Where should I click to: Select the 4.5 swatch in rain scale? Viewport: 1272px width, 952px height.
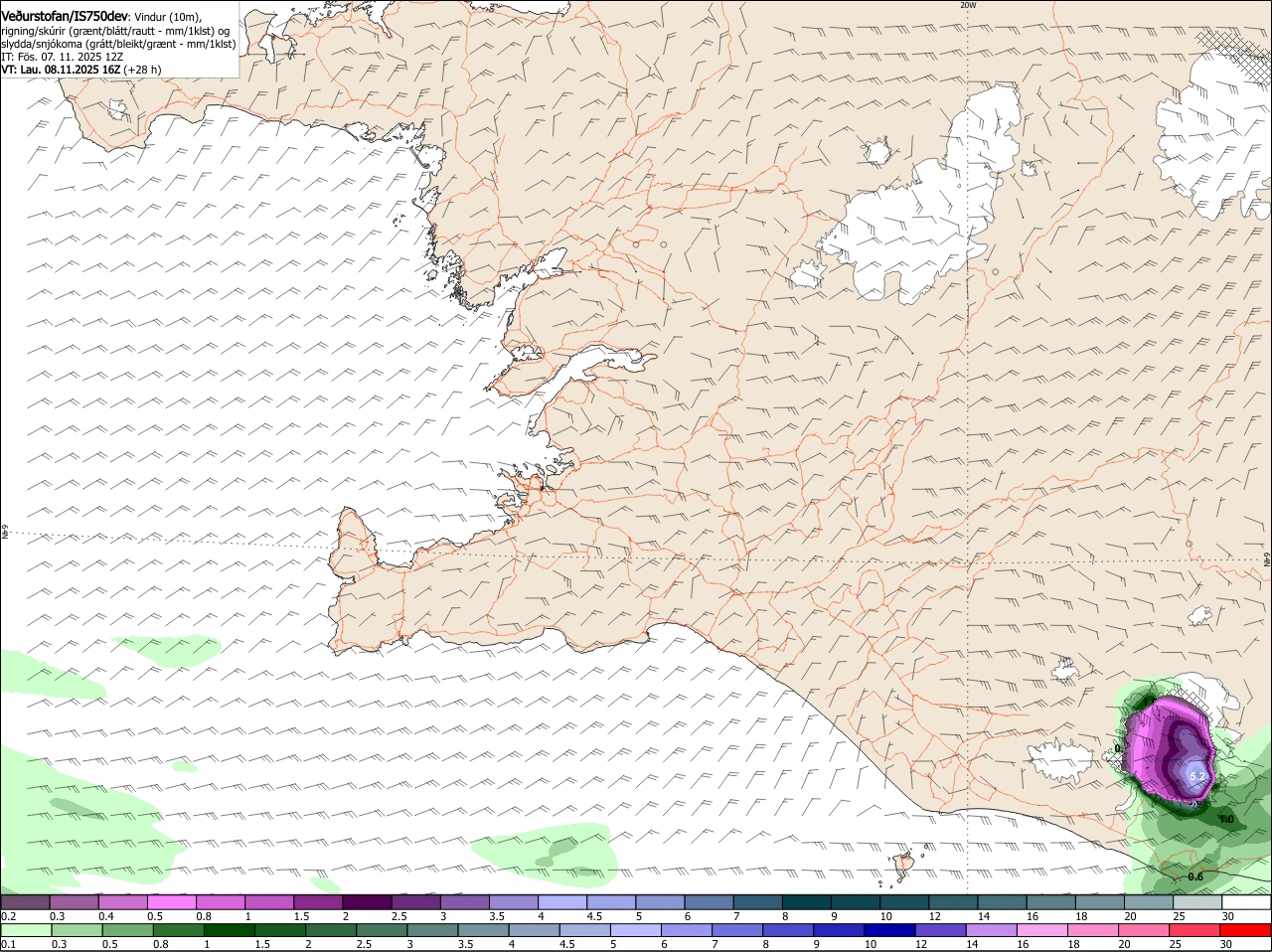tap(583, 930)
